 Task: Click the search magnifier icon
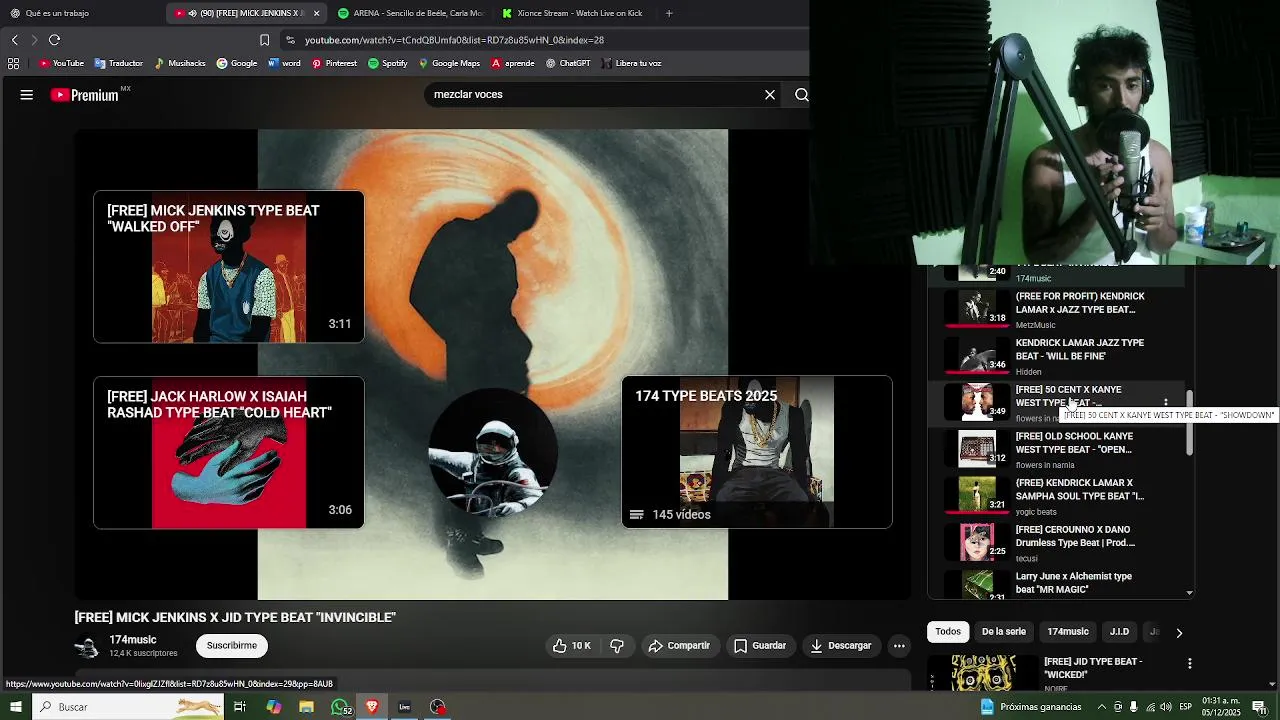coord(801,95)
